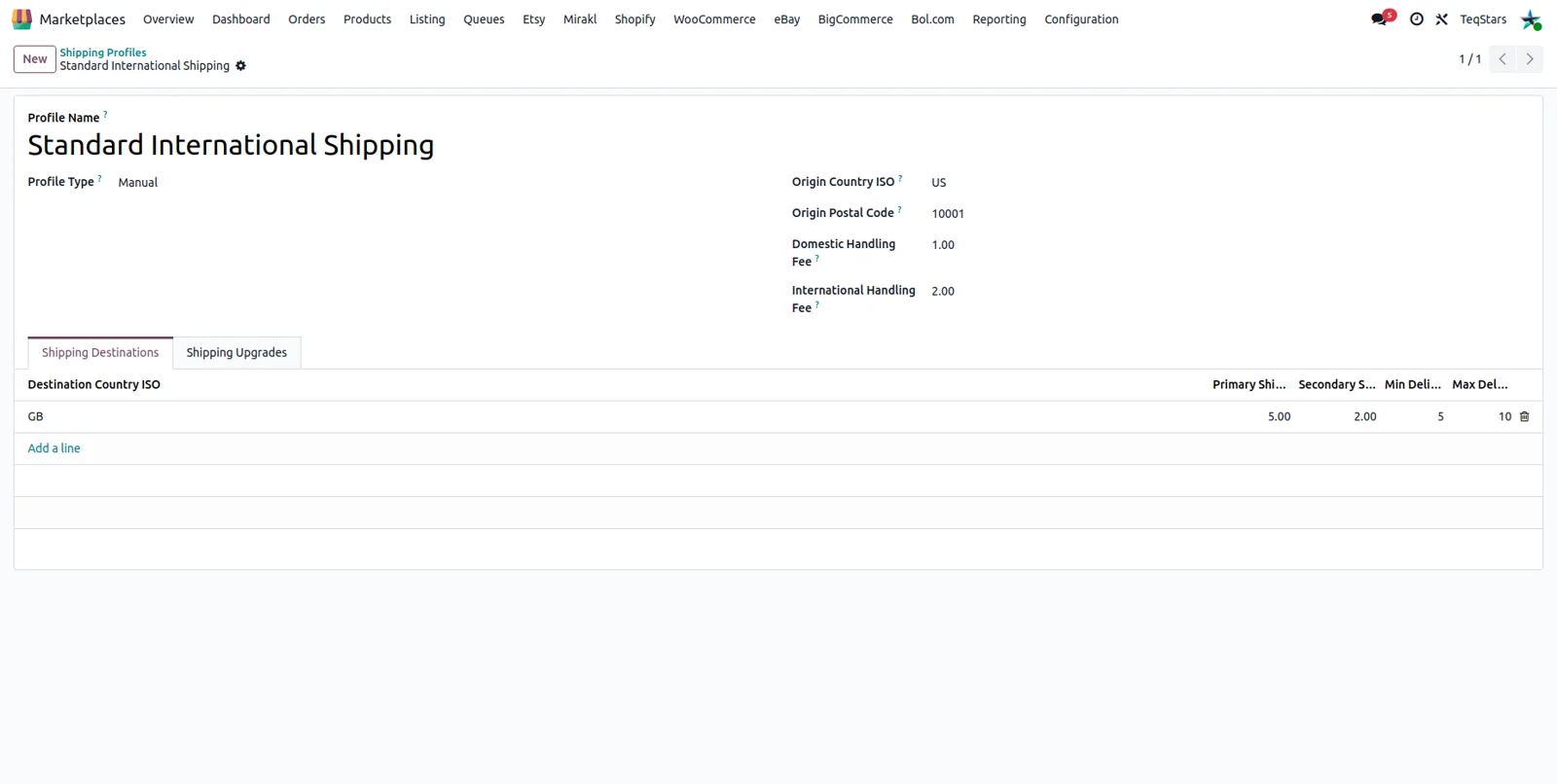Sort by Destination Country ISO column
This screenshot has width=1557, height=784.
pos(94,385)
